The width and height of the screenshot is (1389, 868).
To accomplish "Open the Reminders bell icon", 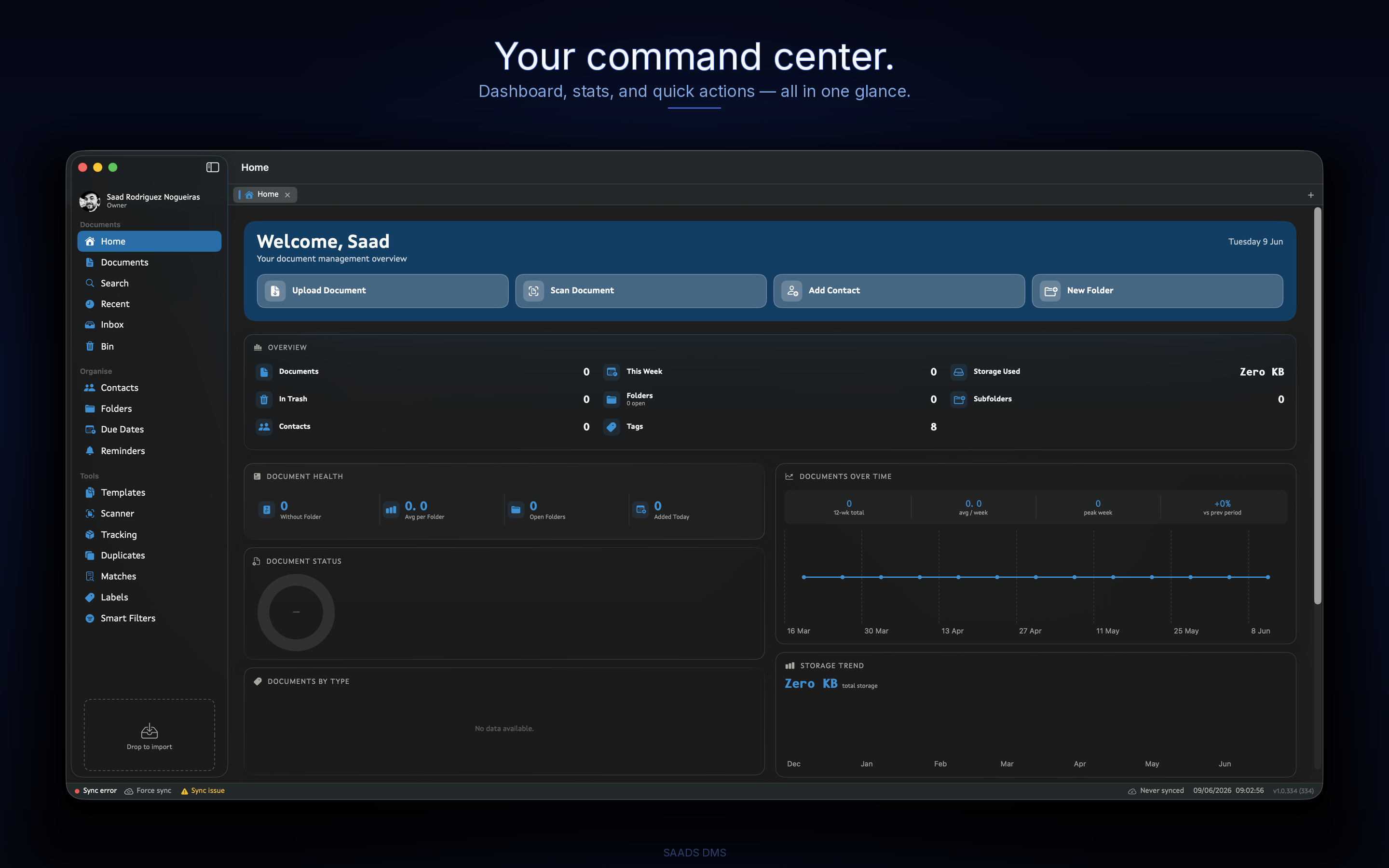I will 90,451.
